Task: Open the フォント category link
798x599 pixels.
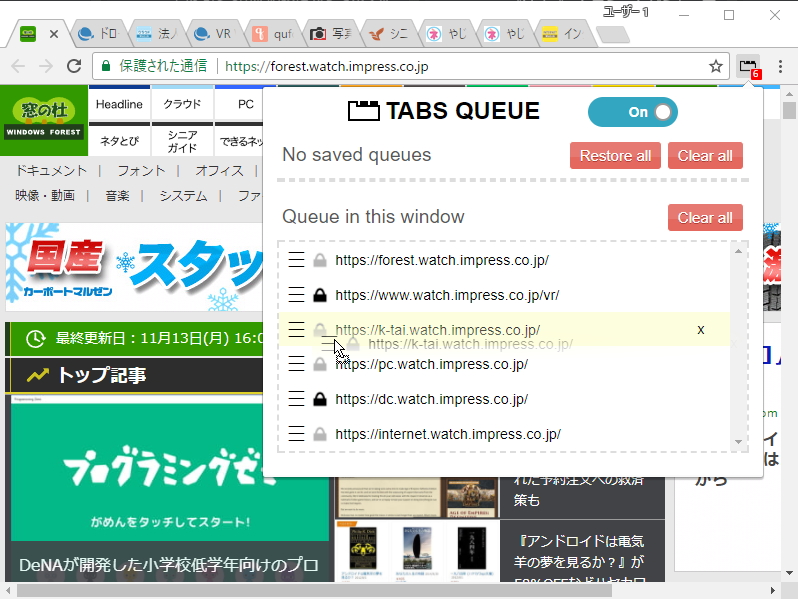Action: 141,170
